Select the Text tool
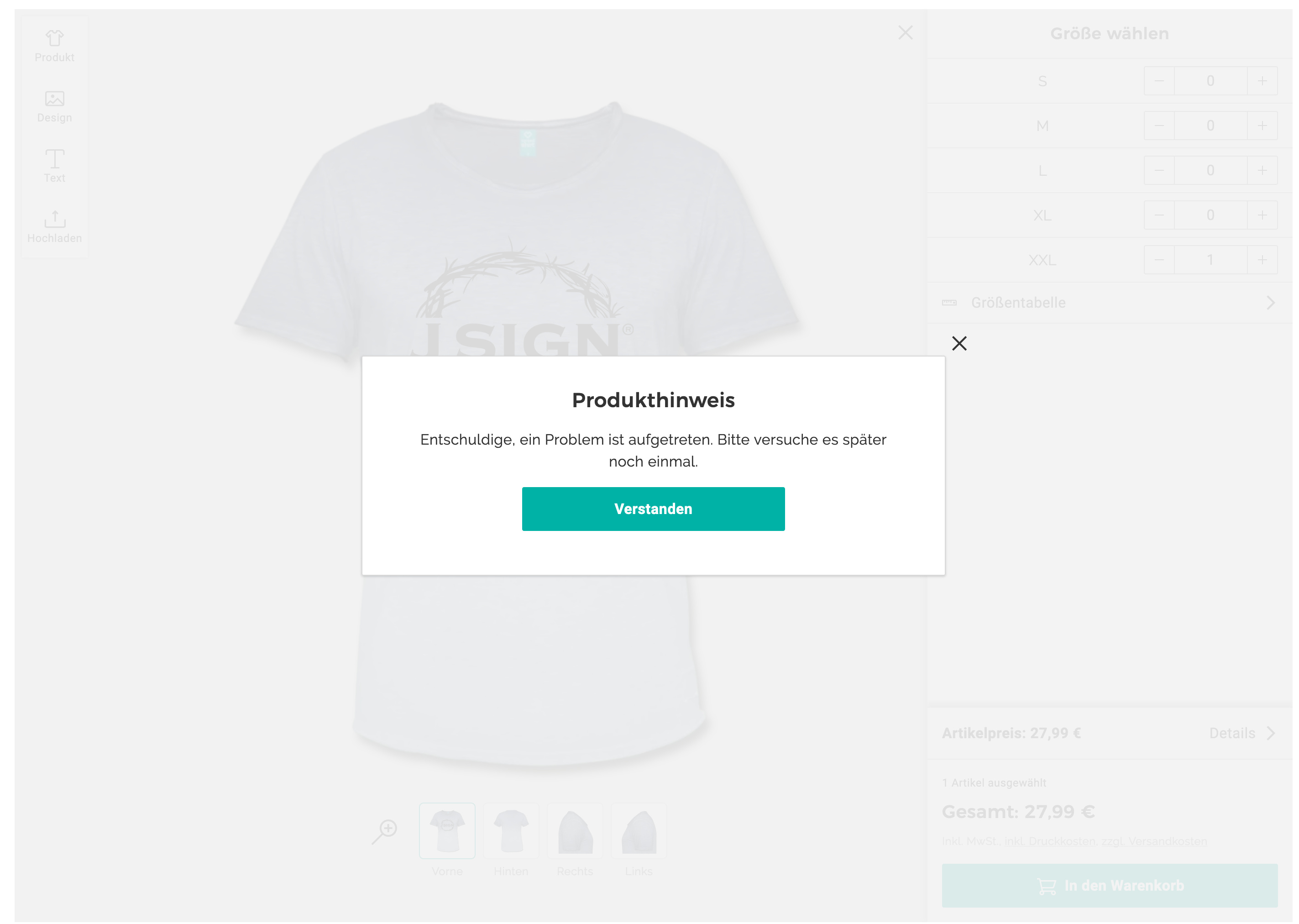1299x924 pixels. [x=55, y=166]
